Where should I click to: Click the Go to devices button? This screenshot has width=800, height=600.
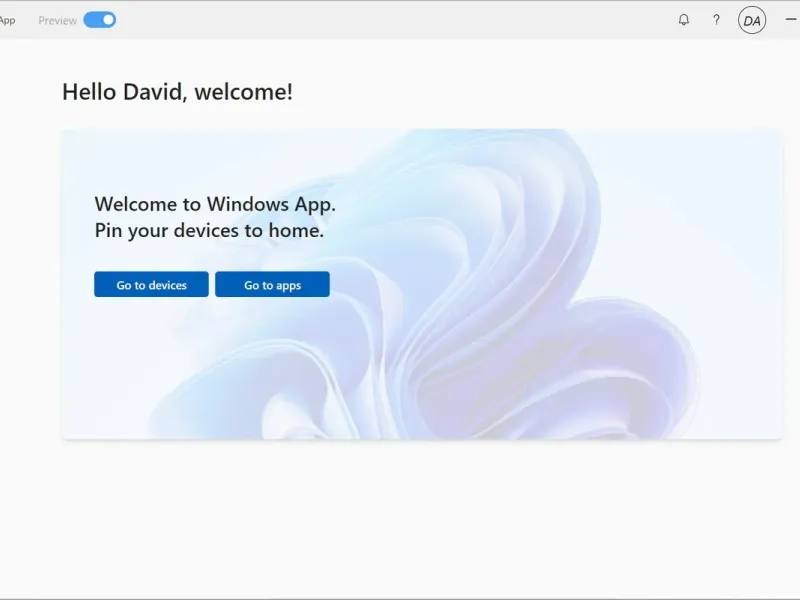[x=151, y=284]
